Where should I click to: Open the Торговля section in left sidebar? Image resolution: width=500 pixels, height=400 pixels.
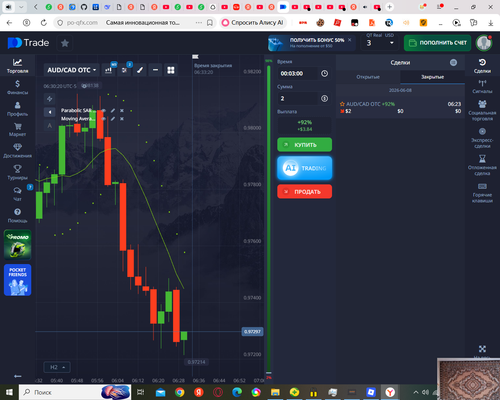[17, 66]
